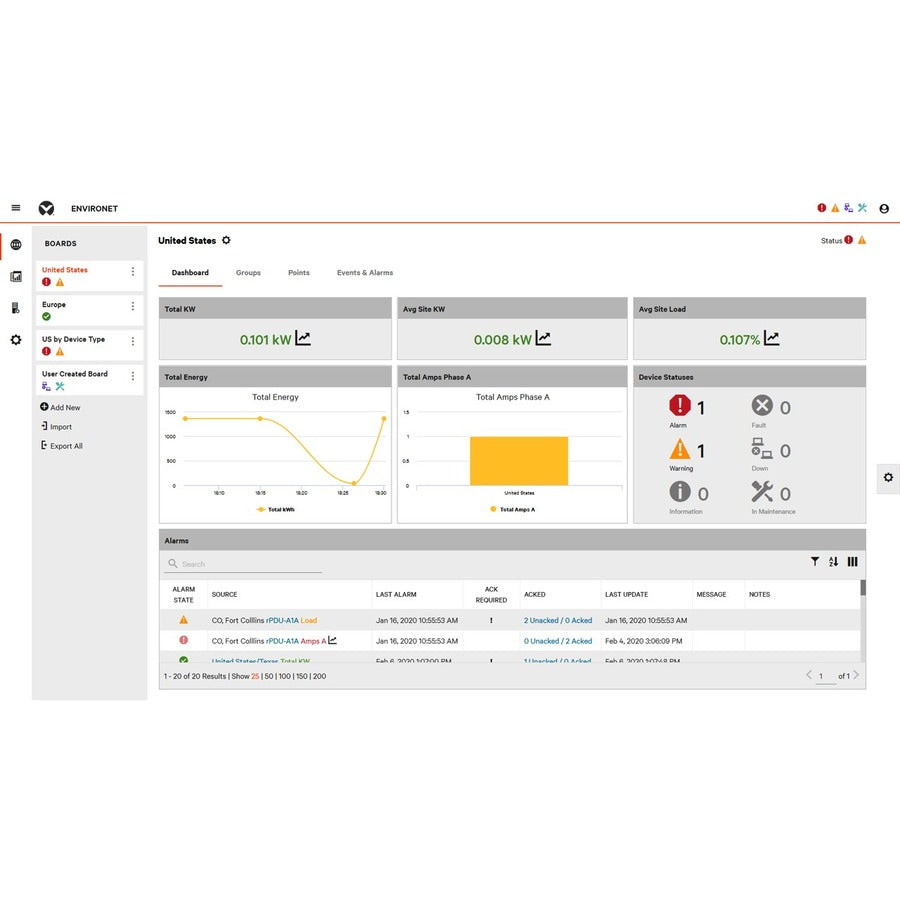Open Settings via the gear icon in sidebar
Viewport: 900px width, 900px height.
point(14,339)
